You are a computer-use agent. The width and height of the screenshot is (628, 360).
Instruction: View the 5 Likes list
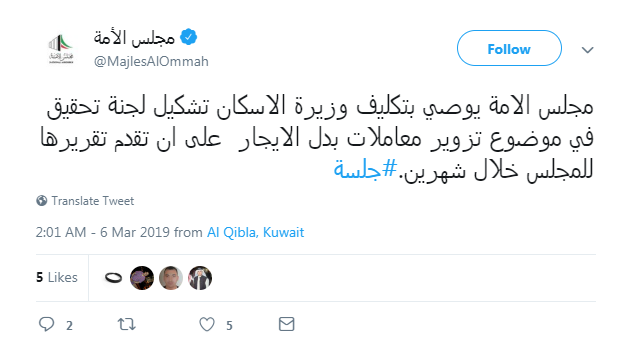click(x=56, y=277)
